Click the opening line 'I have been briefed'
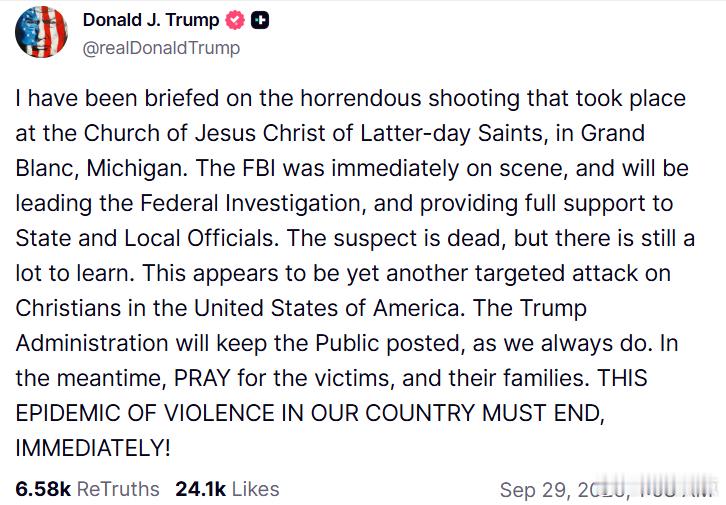726x505 pixels. click(117, 99)
